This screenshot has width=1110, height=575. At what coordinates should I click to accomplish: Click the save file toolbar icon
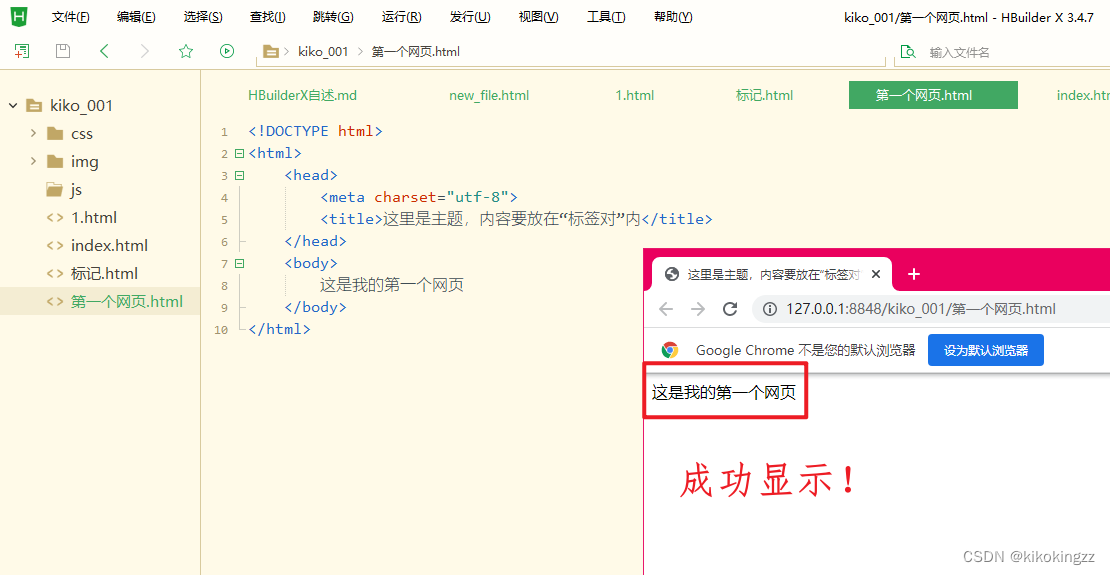63,51
